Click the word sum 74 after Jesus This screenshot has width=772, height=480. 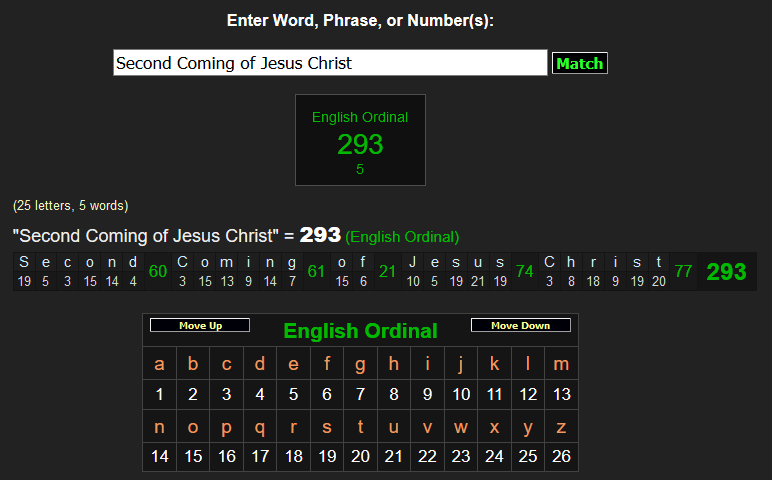tap(524, 271)
